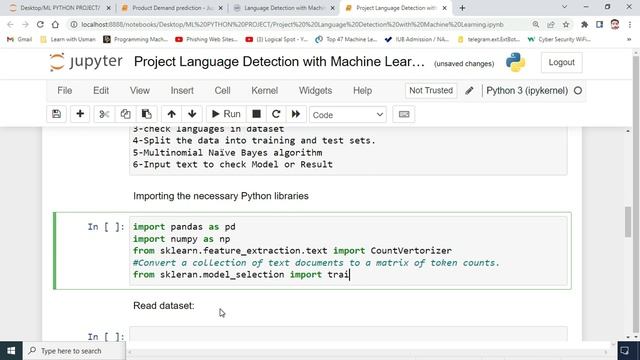This screenshot has width=640, height=360.
Task: Open the Kernel menu
Action: (x=264, y=91)
